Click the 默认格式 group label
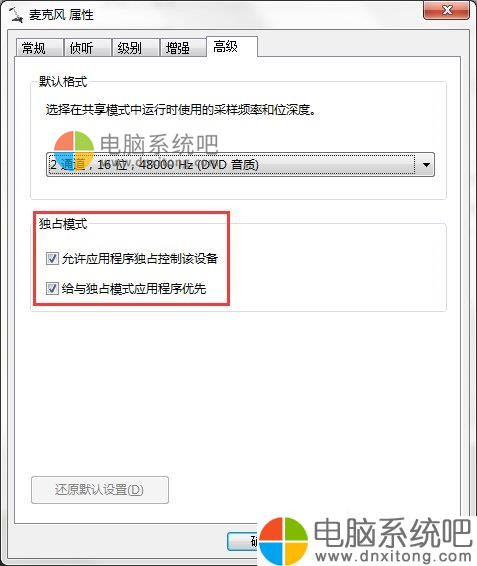 [63, 81]
